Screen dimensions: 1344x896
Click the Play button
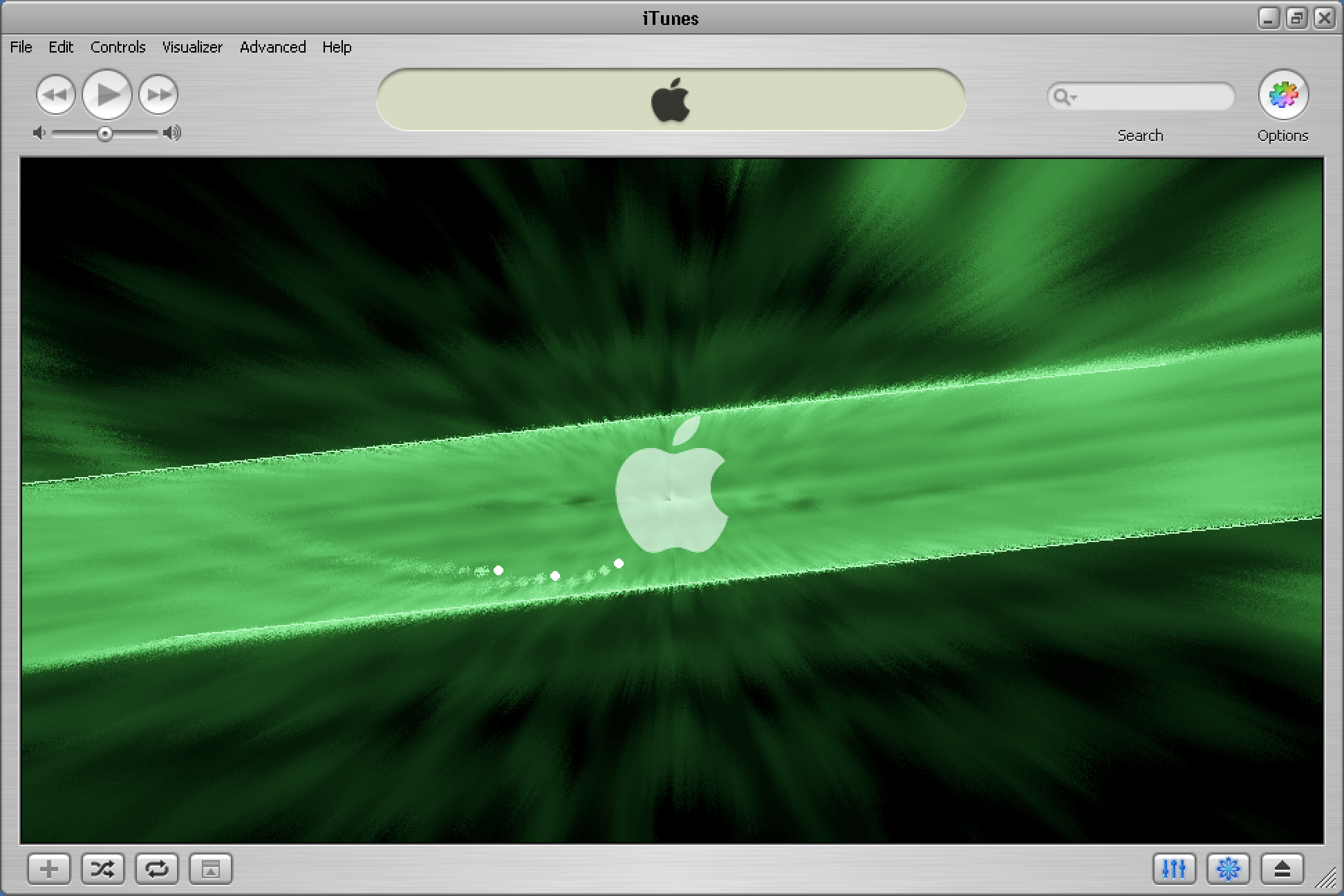click(106, 95)
